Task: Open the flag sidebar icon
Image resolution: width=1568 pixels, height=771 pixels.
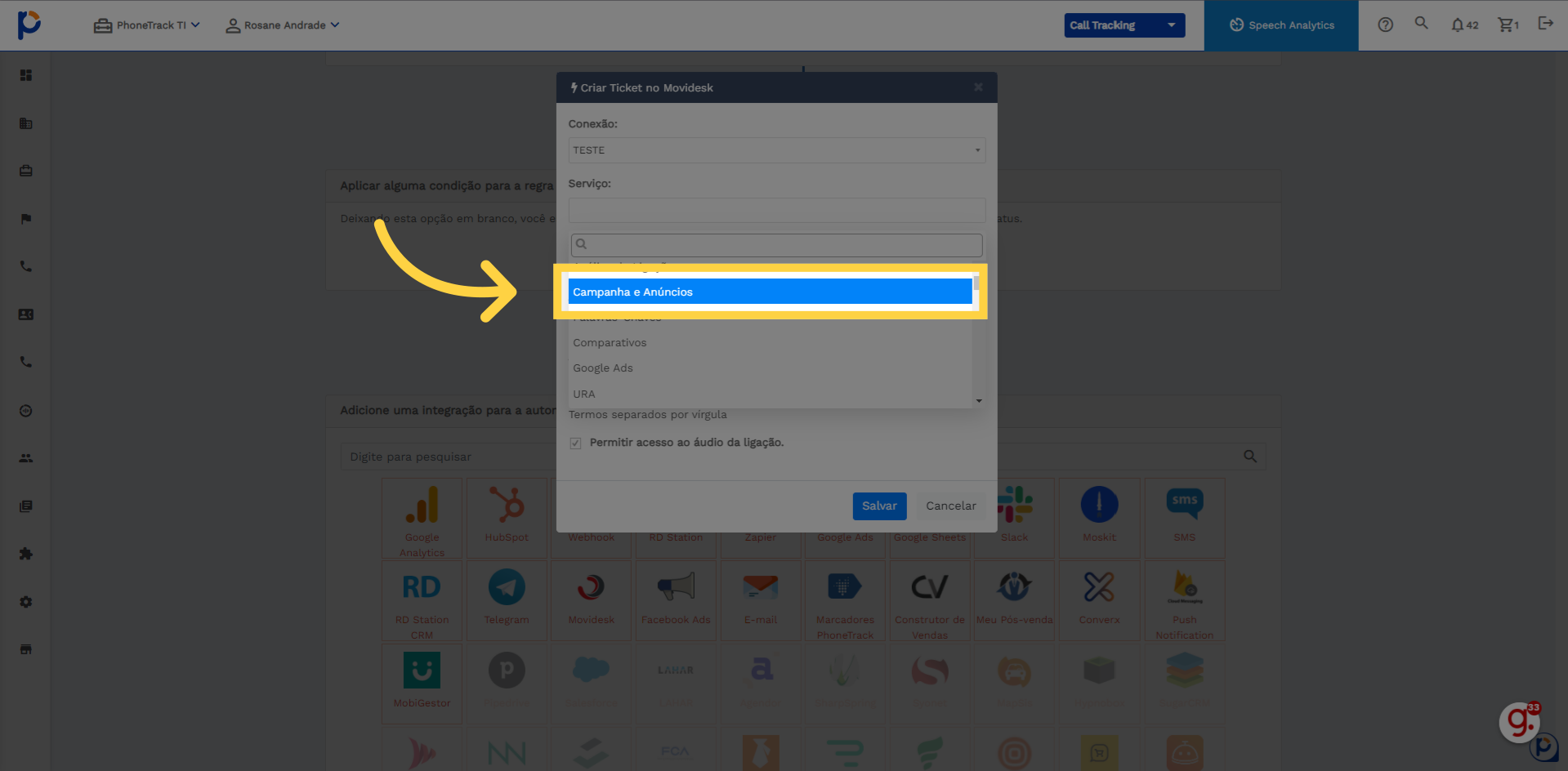Action: 26,219
